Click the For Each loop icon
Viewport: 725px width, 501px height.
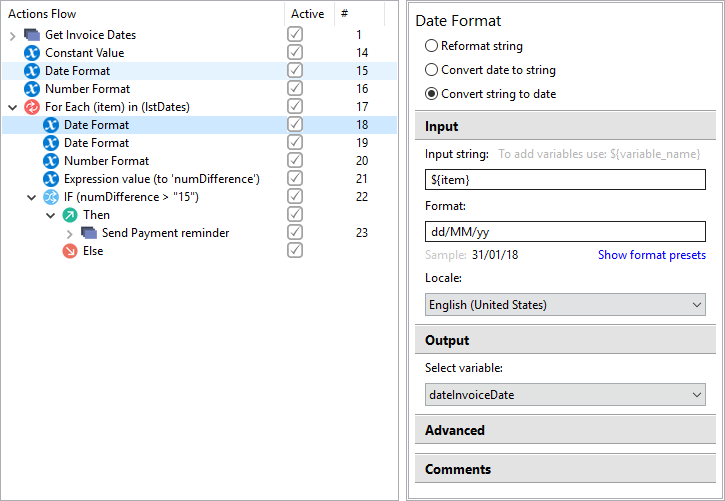[32, 107]
